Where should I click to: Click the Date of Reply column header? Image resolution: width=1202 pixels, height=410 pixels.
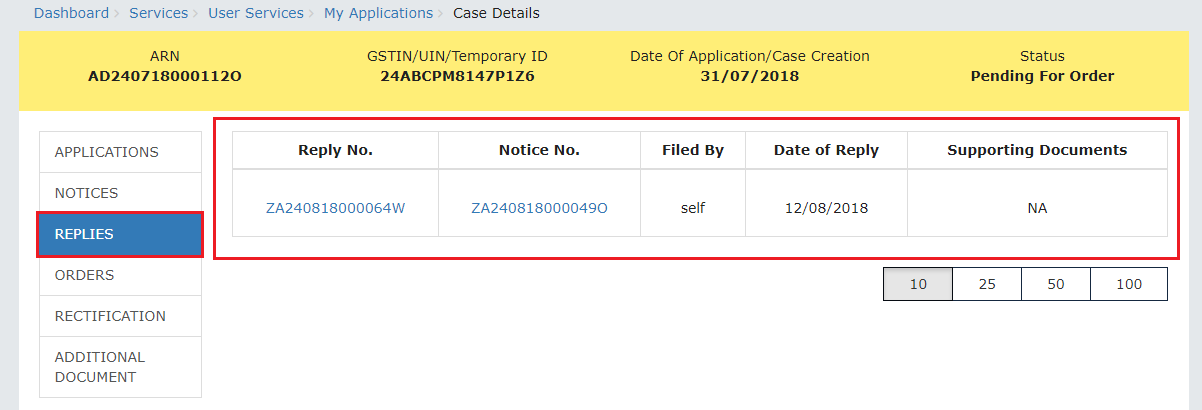pyautogui.click(x=826, y=150)
